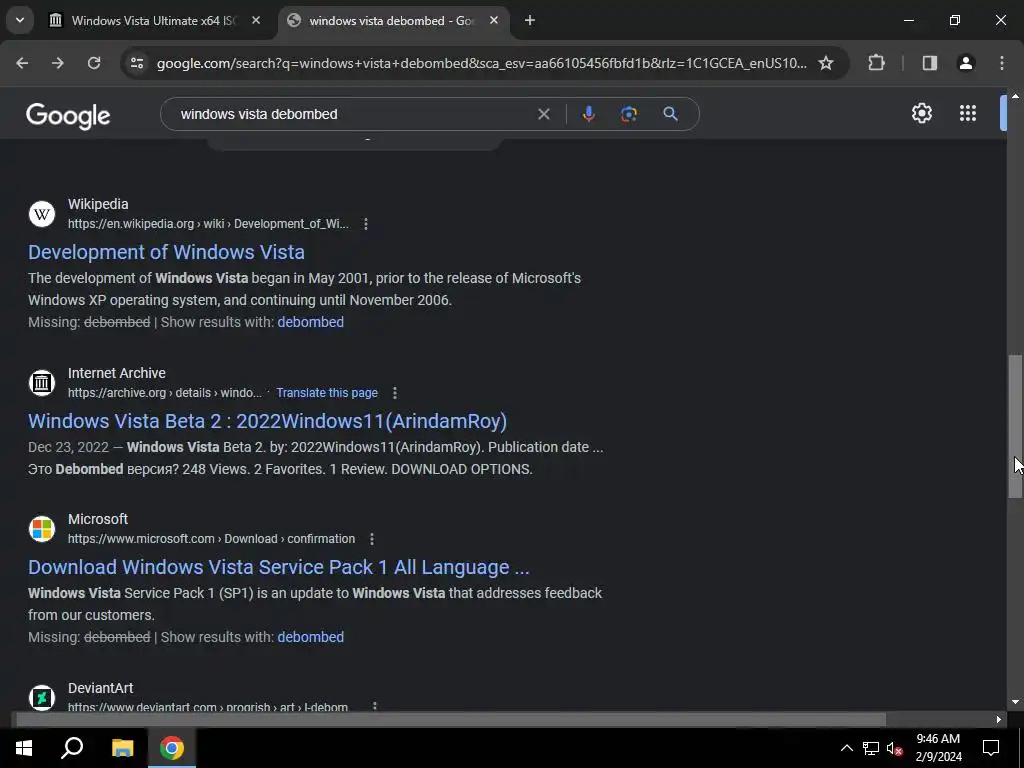This screenshot has height=768, width=1024.
Task: Click the horizontal scrollbar thumb
Action: point(451,719)
